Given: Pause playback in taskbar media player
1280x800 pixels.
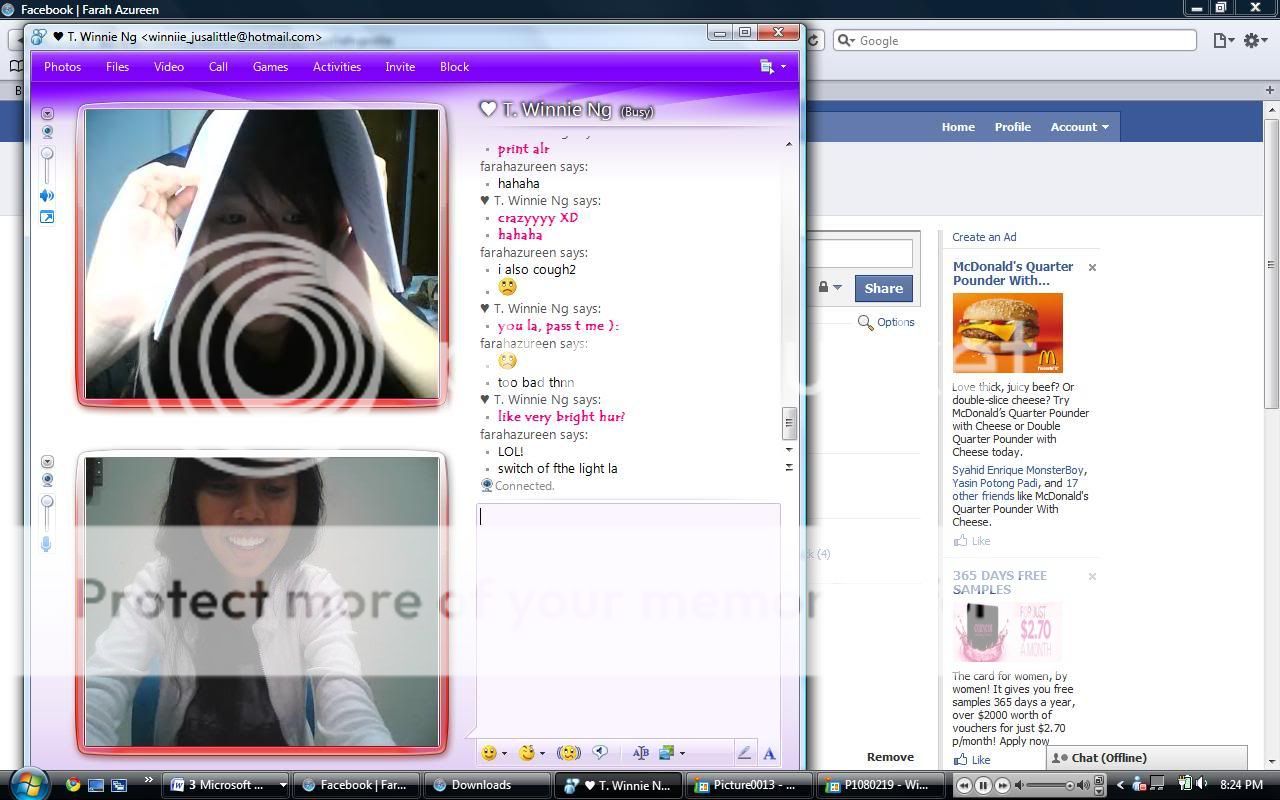Looking at the screenshot, I should [x=983, y=785].
